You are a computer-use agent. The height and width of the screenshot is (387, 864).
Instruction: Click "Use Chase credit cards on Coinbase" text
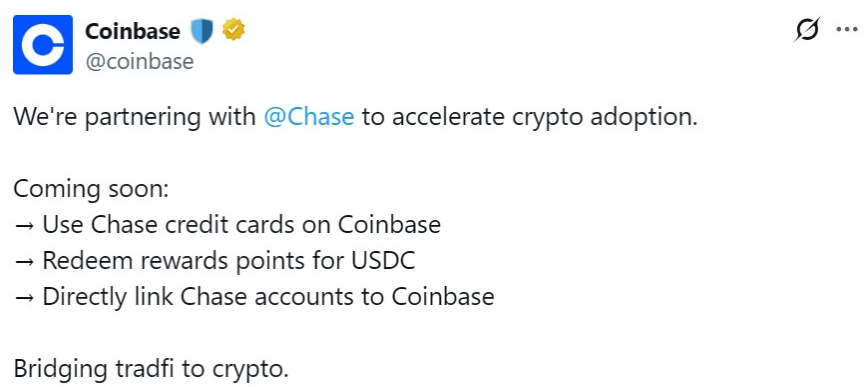[x=241, y=225]
